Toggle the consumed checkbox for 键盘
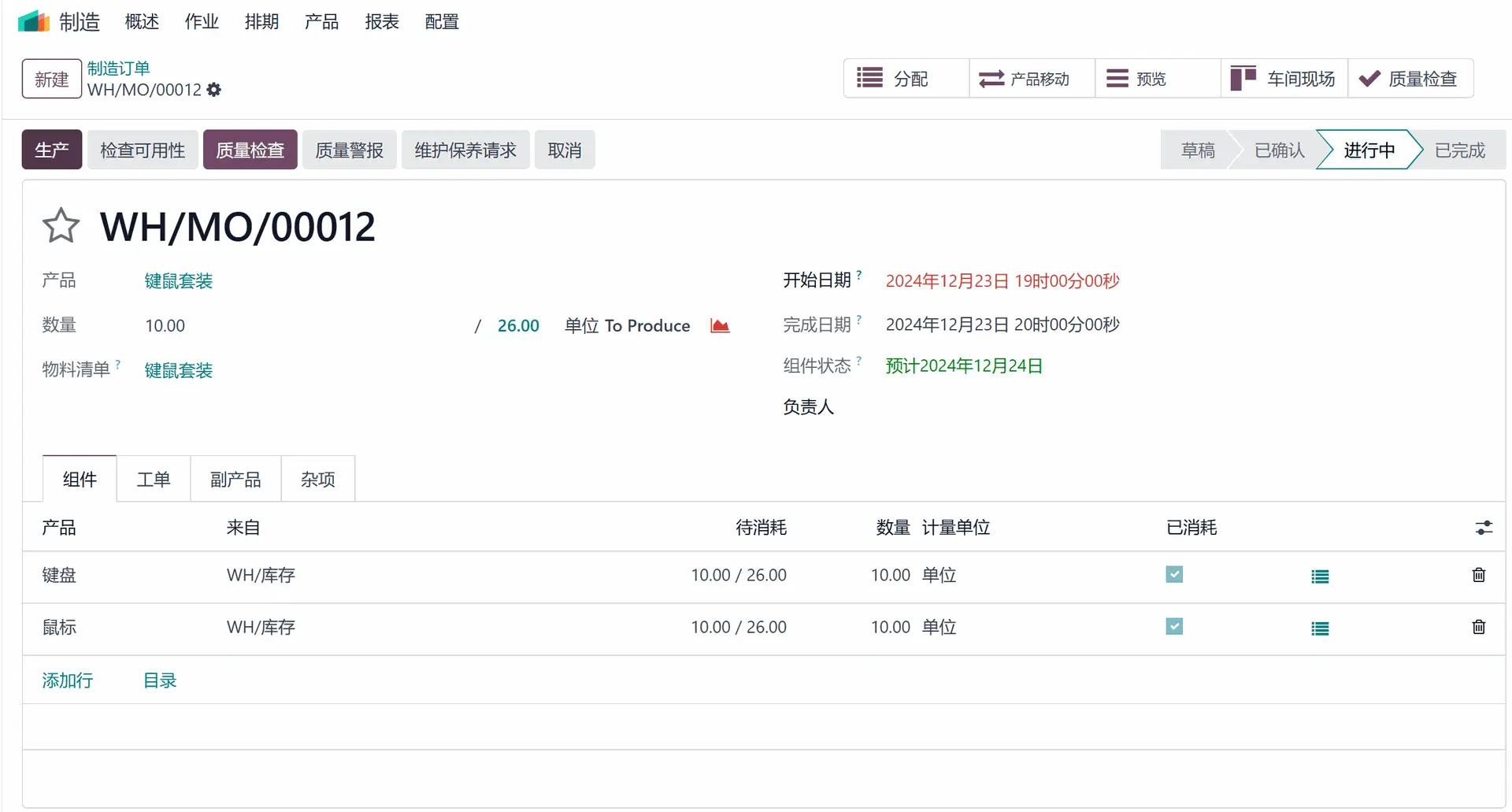The width and height of the screenshot is (1512, 812). (x=1174, y=574)
